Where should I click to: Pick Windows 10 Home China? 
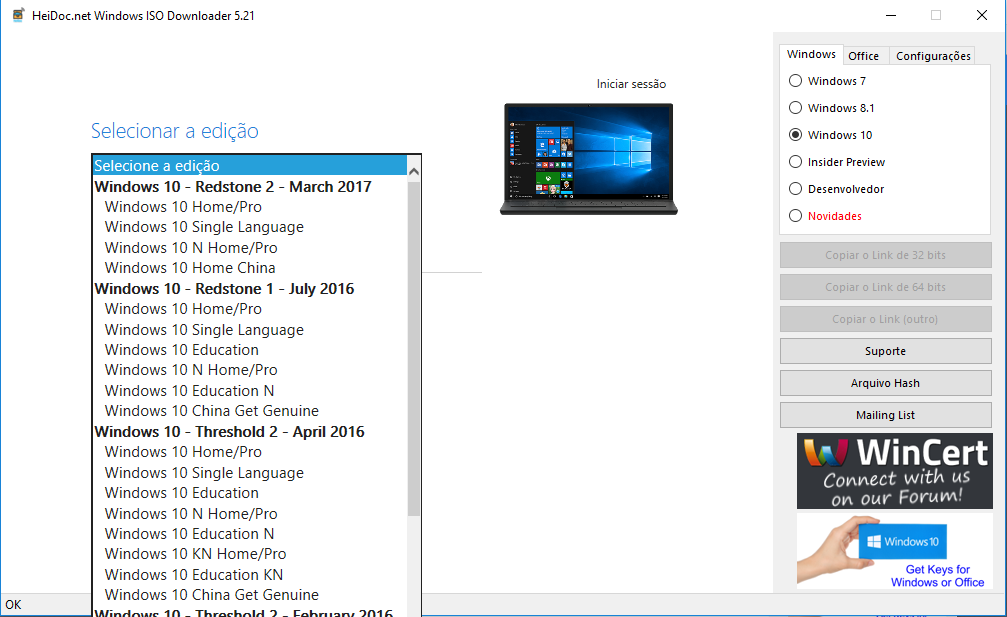coord(250,268)
